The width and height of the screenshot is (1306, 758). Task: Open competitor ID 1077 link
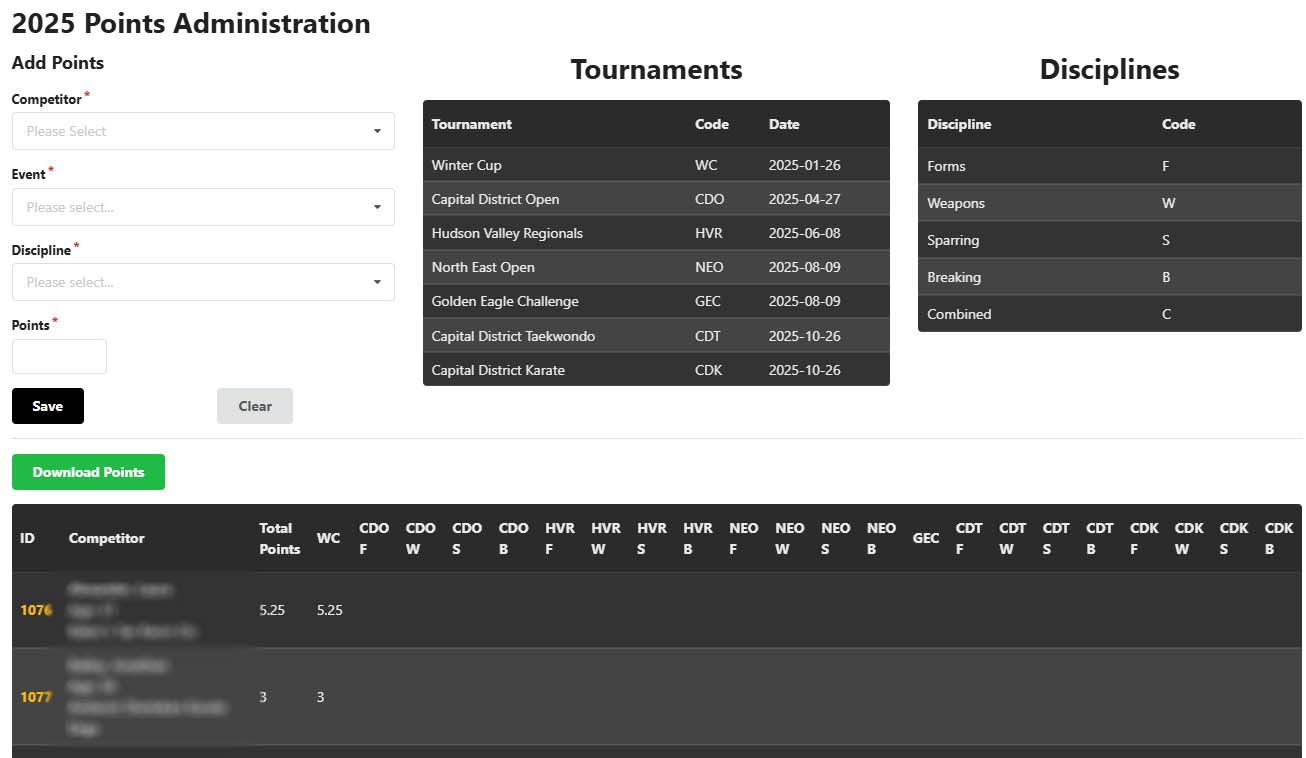click(x=35, y=697)
